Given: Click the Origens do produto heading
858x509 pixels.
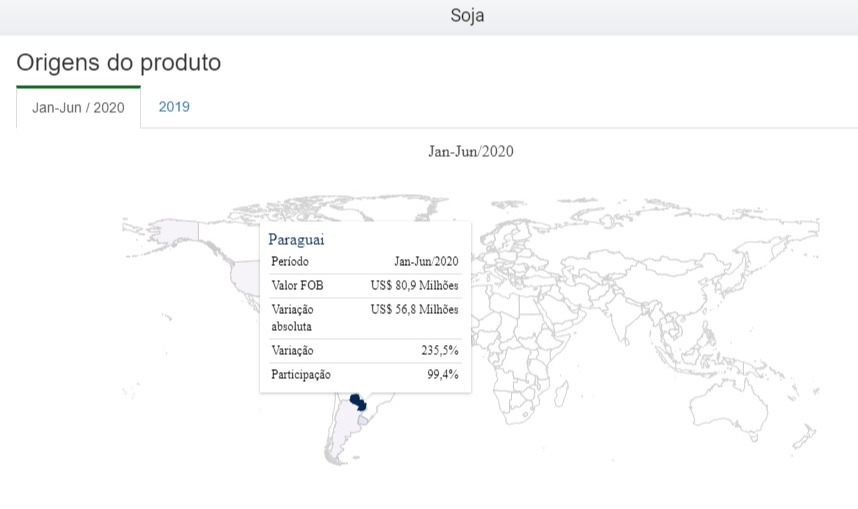Looking at the screenshot, I should (118, 62).
